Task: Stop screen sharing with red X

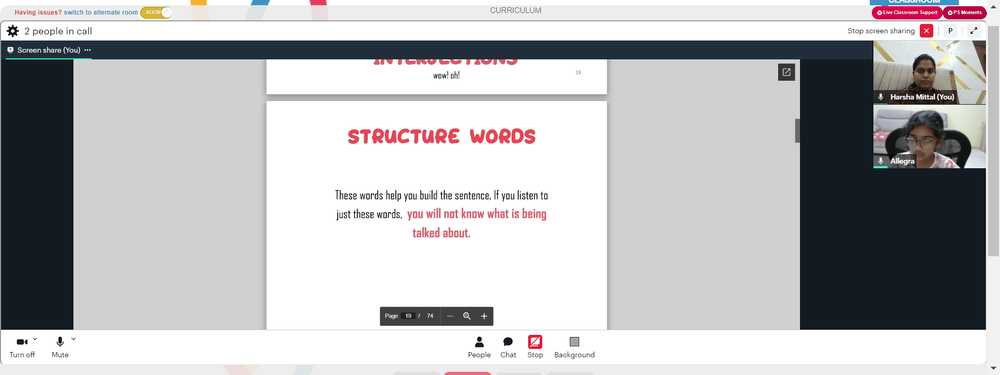Action: point(927,31)
